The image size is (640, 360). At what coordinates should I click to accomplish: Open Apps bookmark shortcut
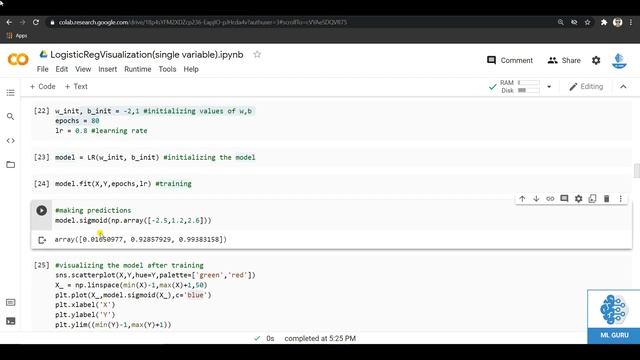(17, 36)
